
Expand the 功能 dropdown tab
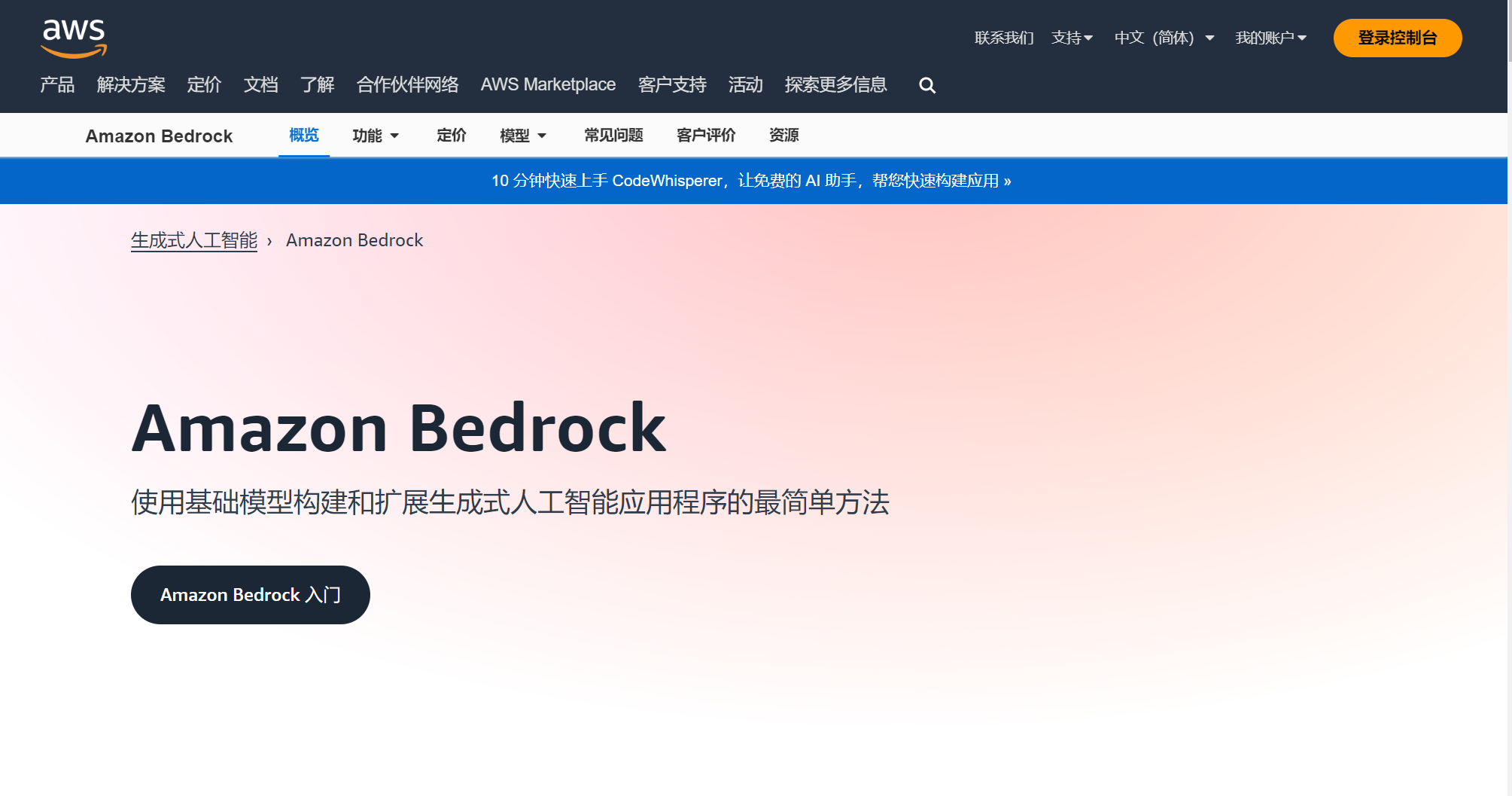376,136
